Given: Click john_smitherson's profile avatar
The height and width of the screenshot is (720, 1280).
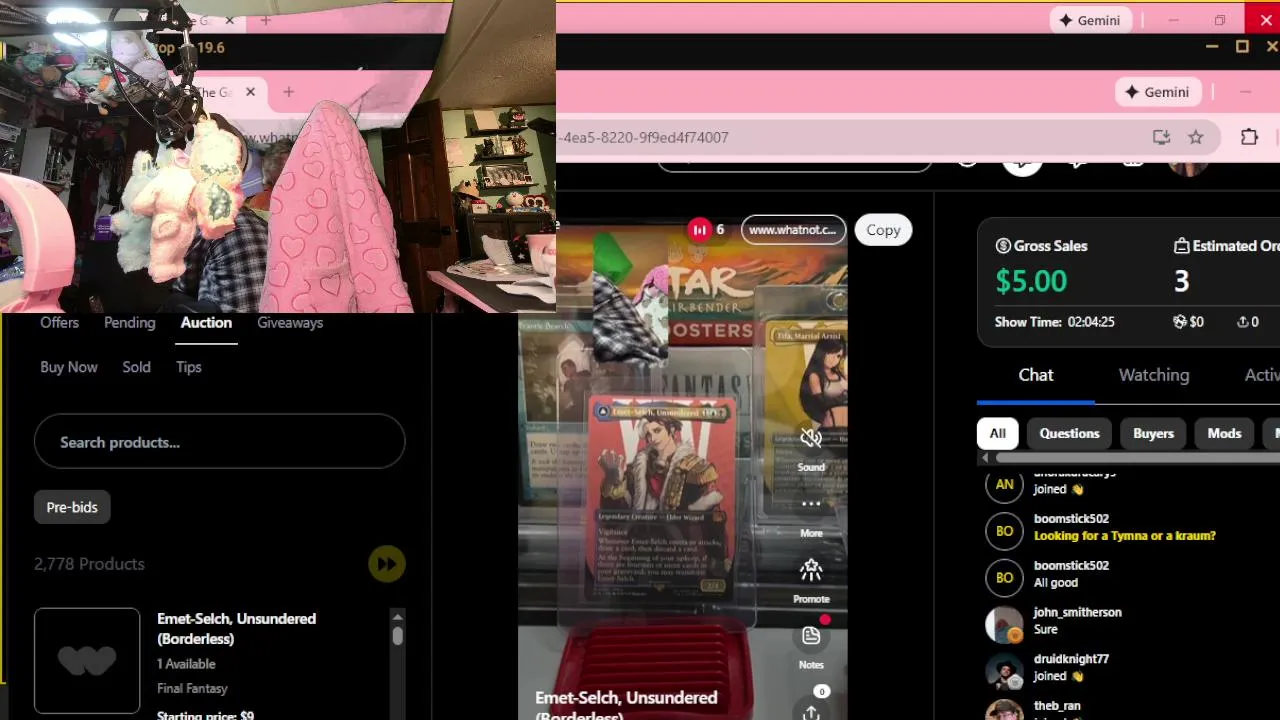Looking at the screenshot, I should (1004, 625).
